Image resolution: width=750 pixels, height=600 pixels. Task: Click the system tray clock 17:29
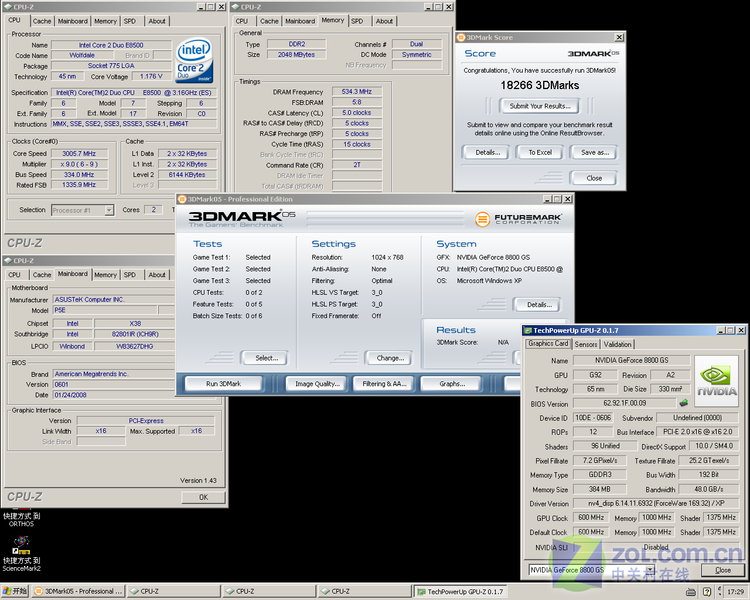[735, 592]
